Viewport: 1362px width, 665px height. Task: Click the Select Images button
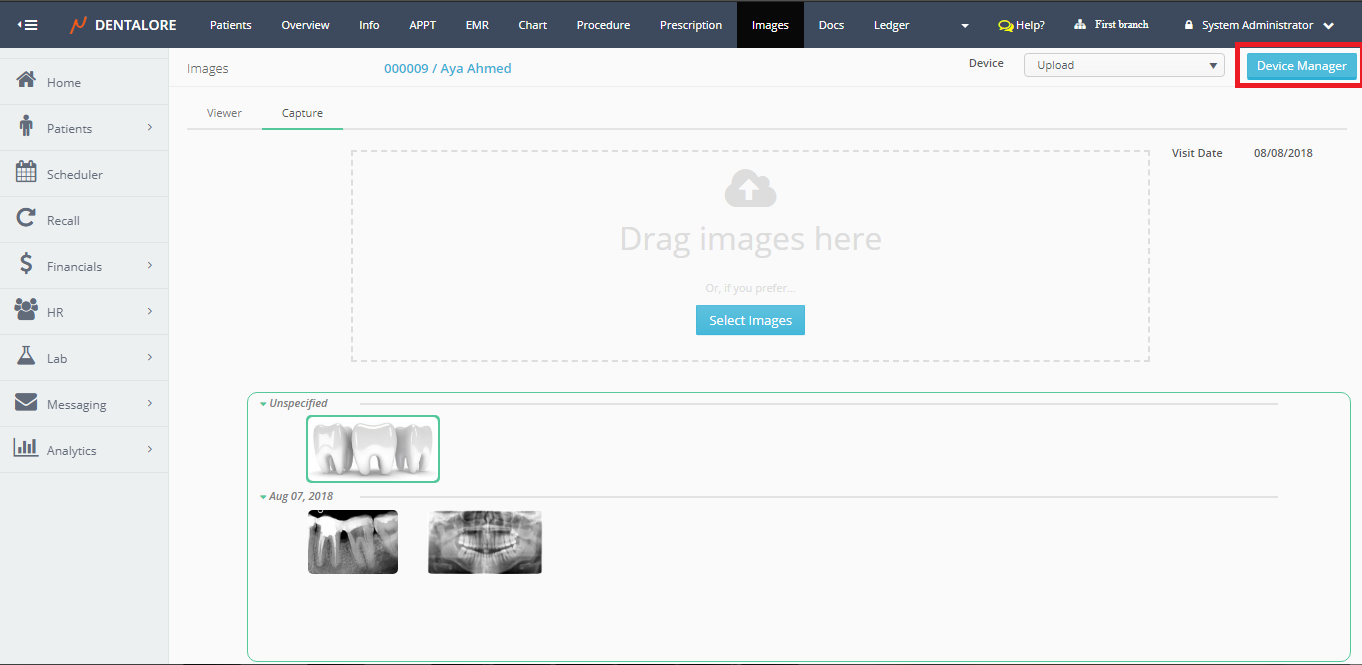[750, 320]
